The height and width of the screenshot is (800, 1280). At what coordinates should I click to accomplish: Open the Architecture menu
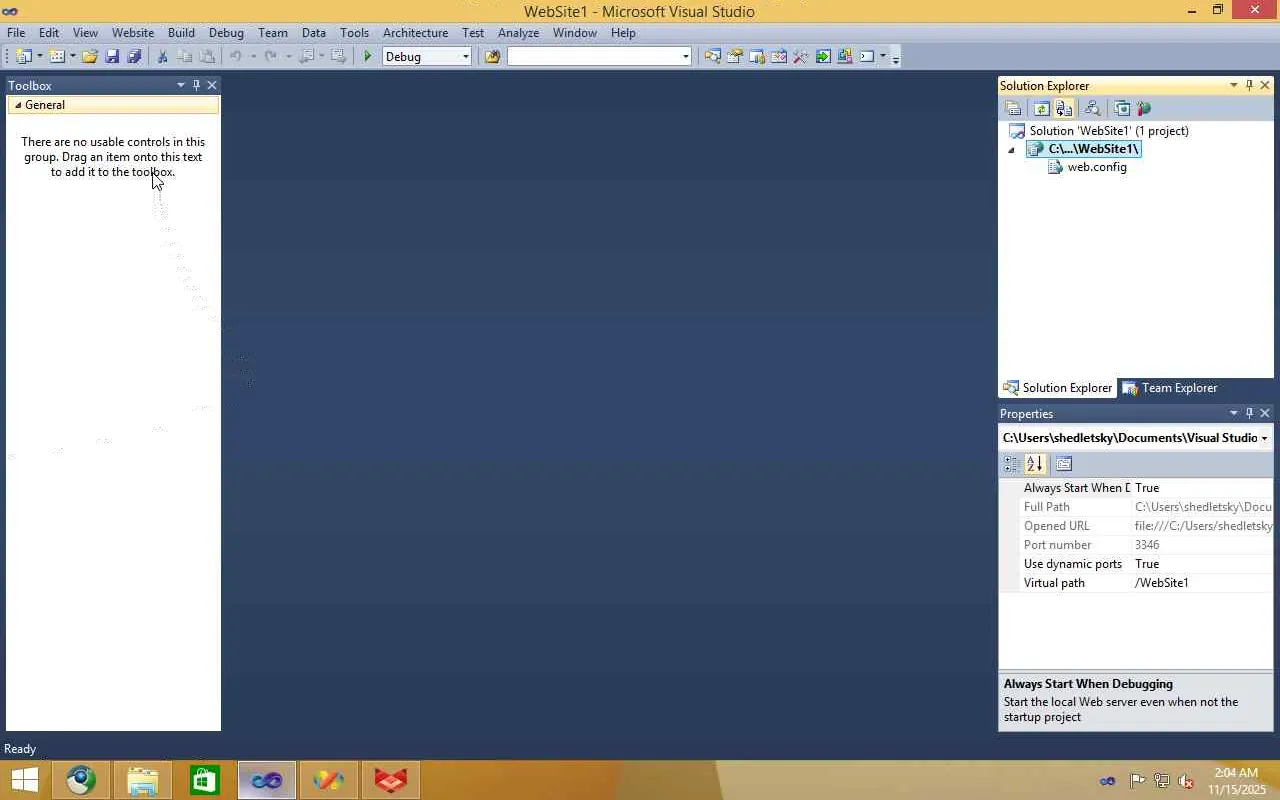click(415, 33)
